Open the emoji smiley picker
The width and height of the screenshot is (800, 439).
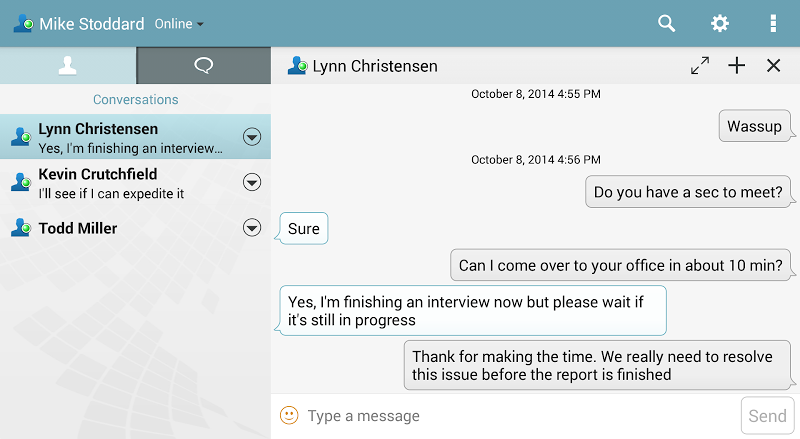click(x=289, y=415)
